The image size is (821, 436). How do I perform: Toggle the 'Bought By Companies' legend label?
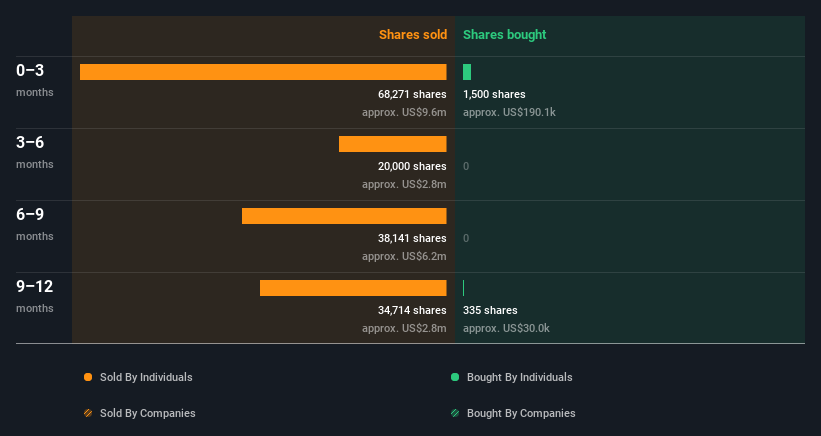pyautogui.click(x=521, y=413)
